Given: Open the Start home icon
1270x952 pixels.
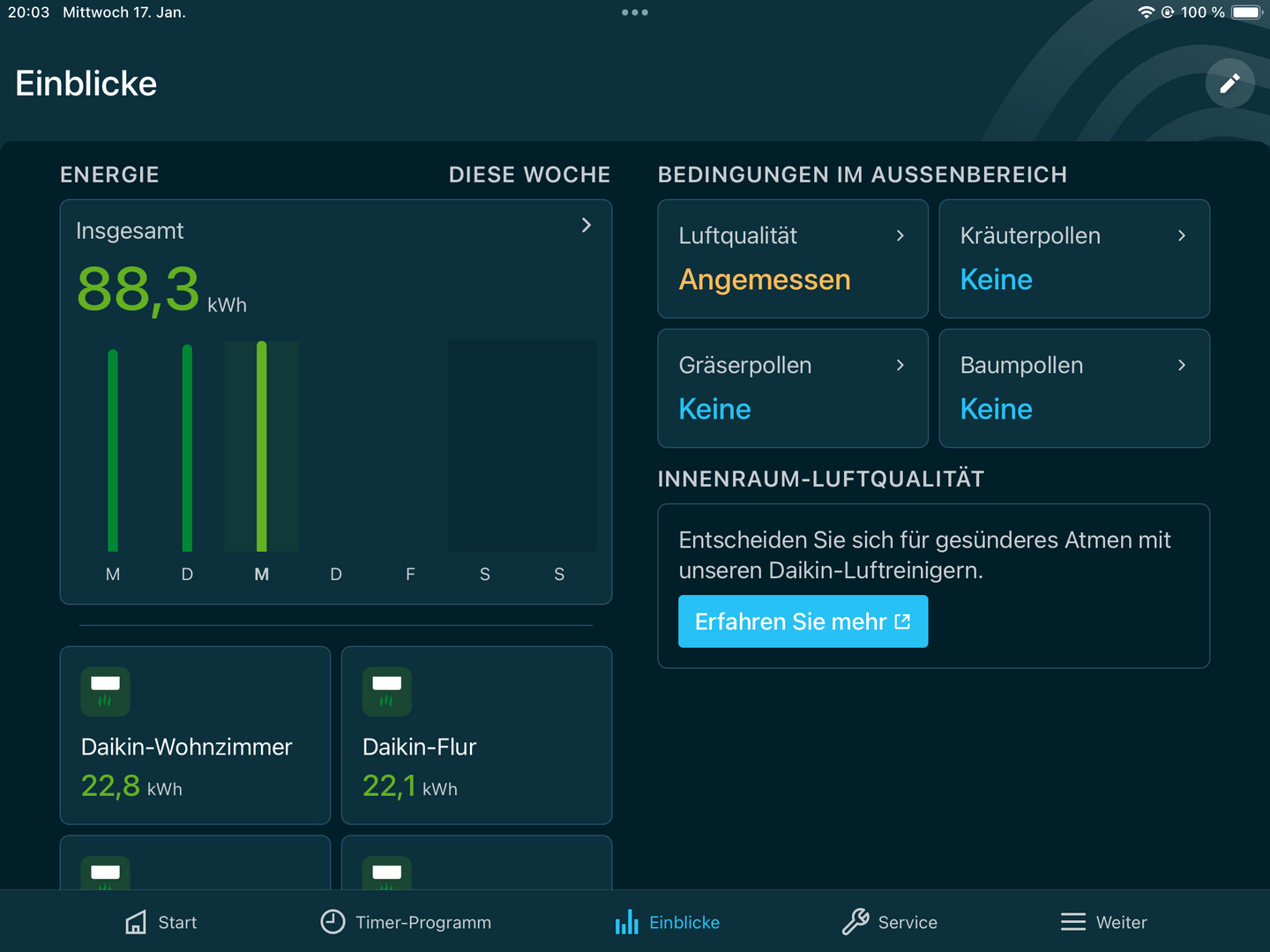Looking at the screenshot, I should coord(136,922).
